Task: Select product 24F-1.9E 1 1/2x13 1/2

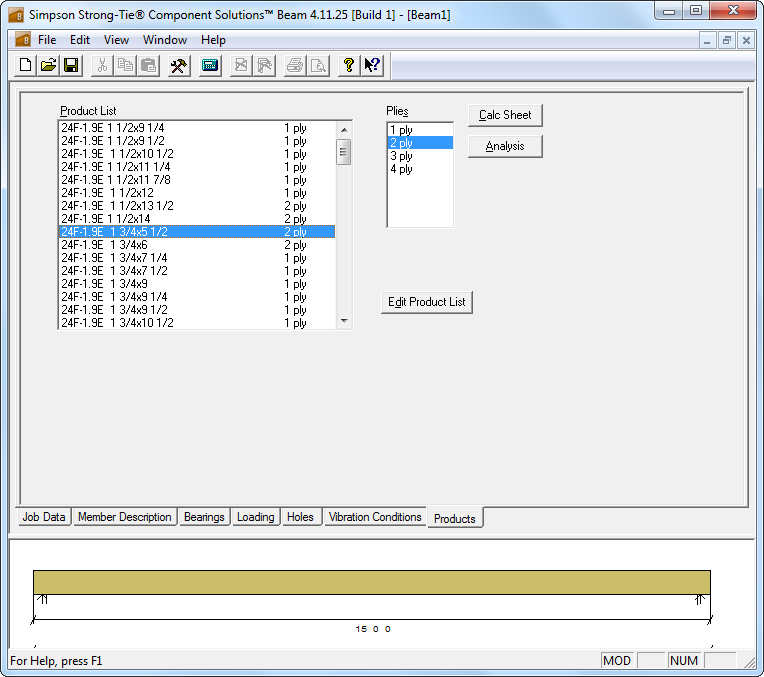Action: tap(197, 206)
